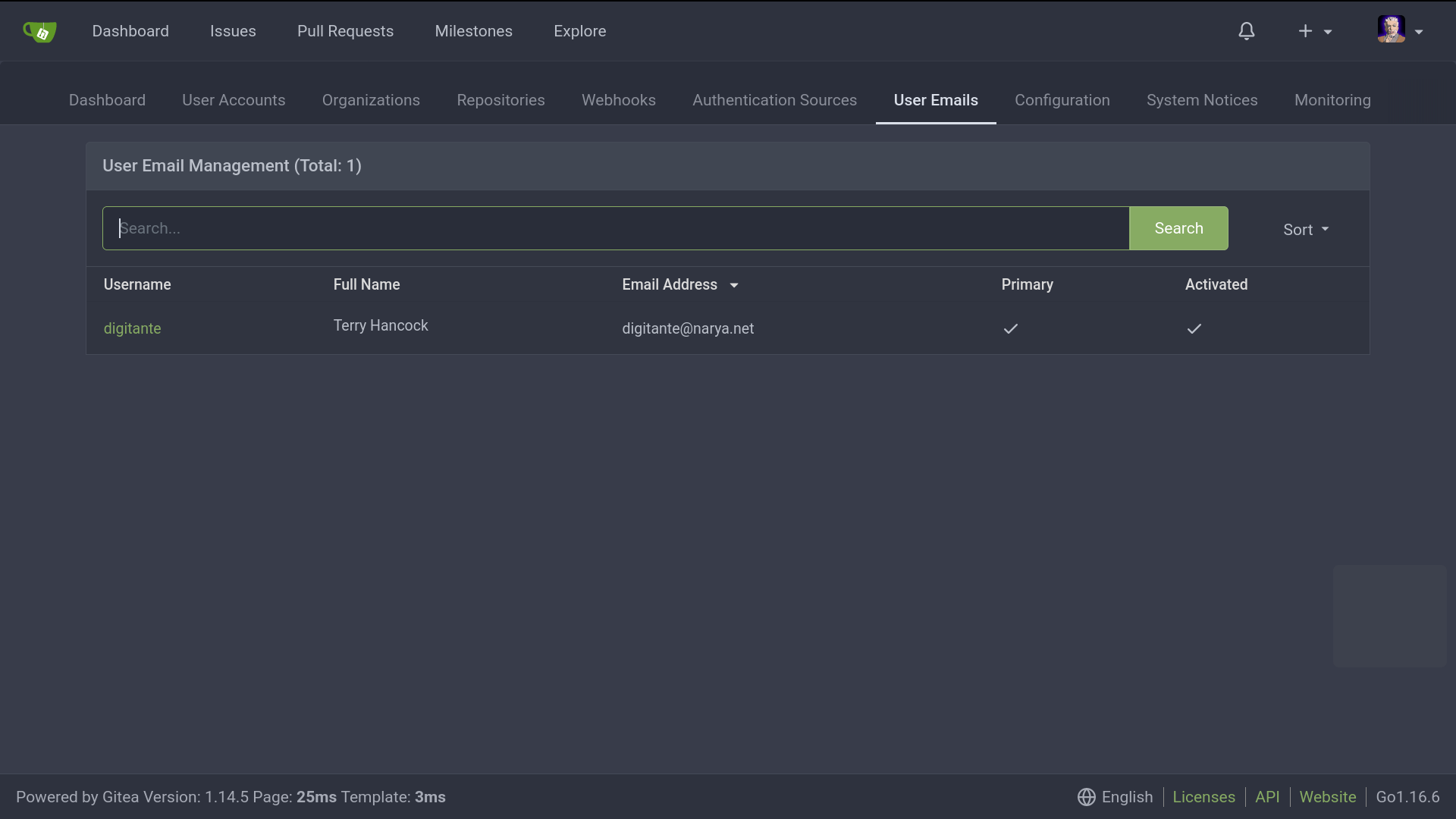Toggle the Primary checkmark for digitante

(x=1010, y=328)
